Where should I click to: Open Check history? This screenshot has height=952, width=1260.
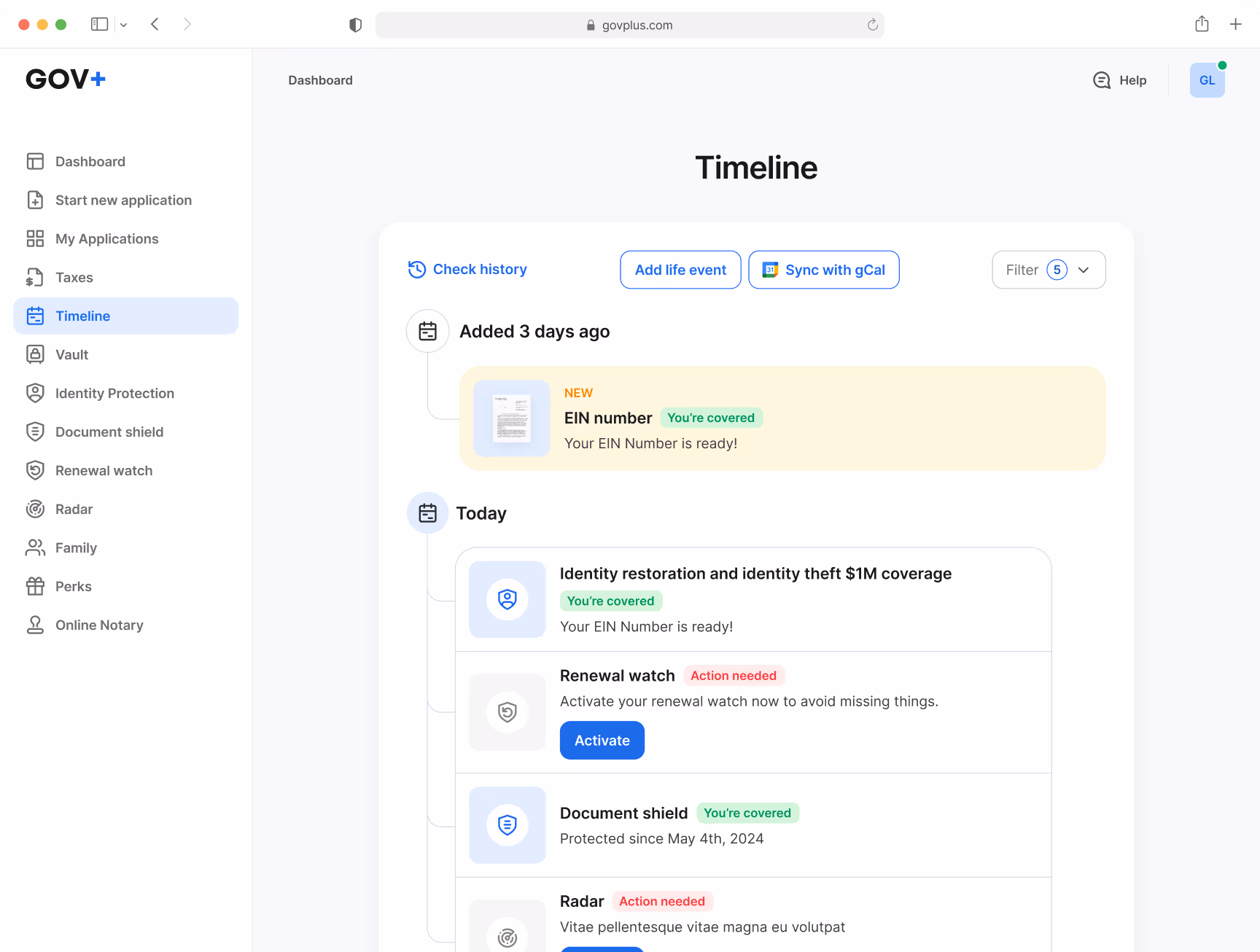[x=467, y=270]
